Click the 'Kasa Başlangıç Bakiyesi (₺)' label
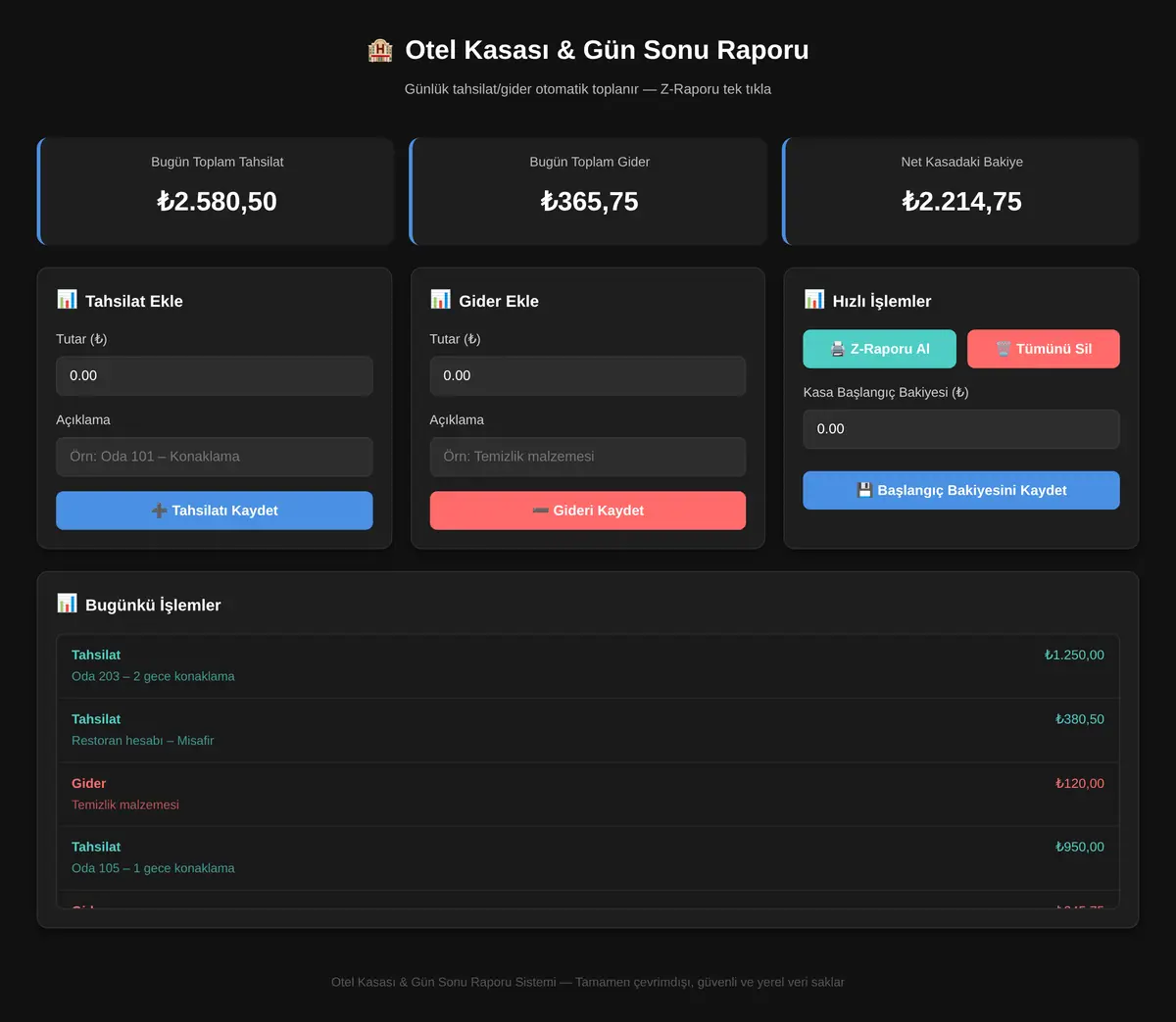This screenshot has width=1176, height=1022. [886, 392]
